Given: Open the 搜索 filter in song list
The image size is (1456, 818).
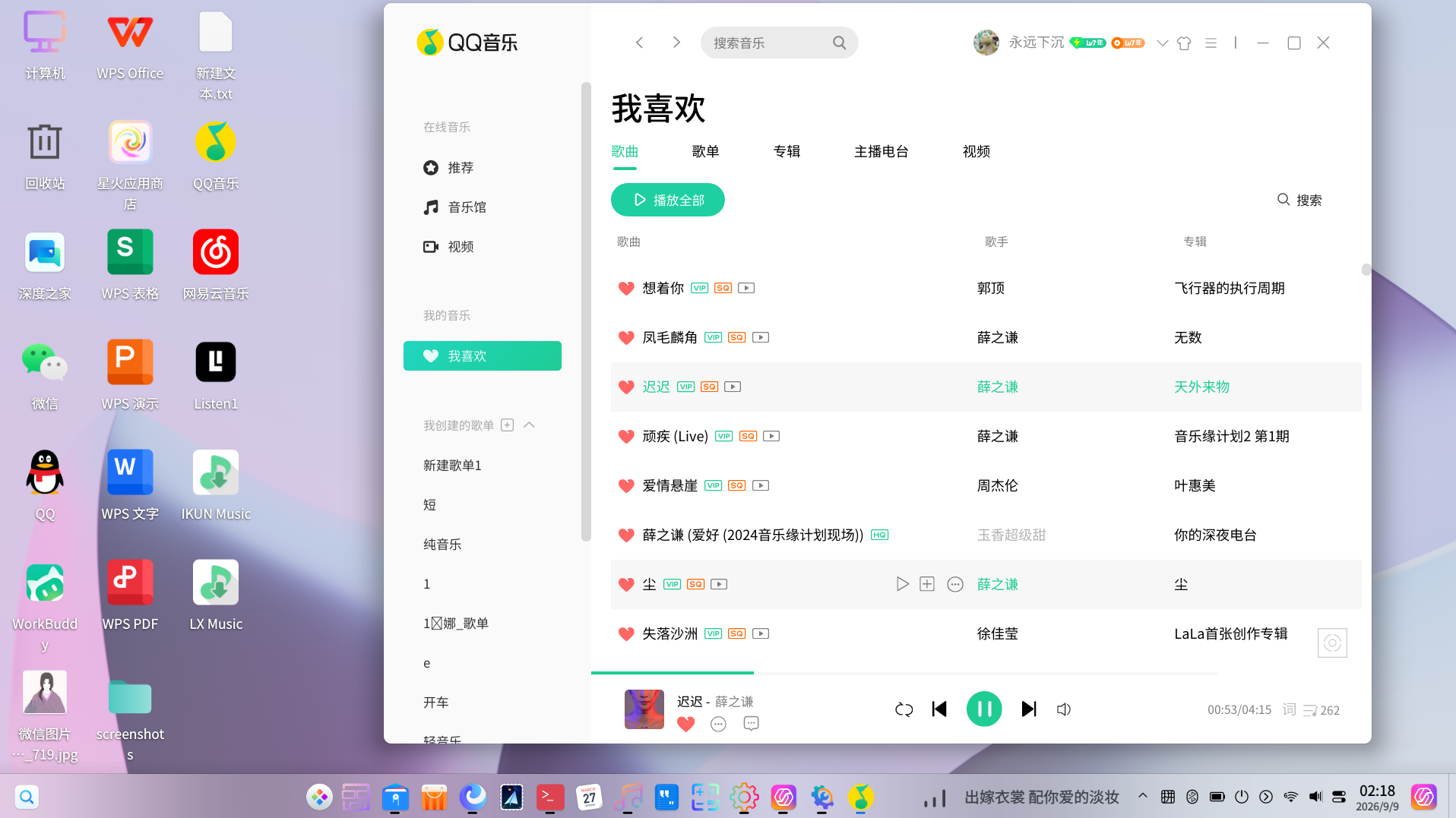Looking at the screenshot, I should click(1299, 200).
